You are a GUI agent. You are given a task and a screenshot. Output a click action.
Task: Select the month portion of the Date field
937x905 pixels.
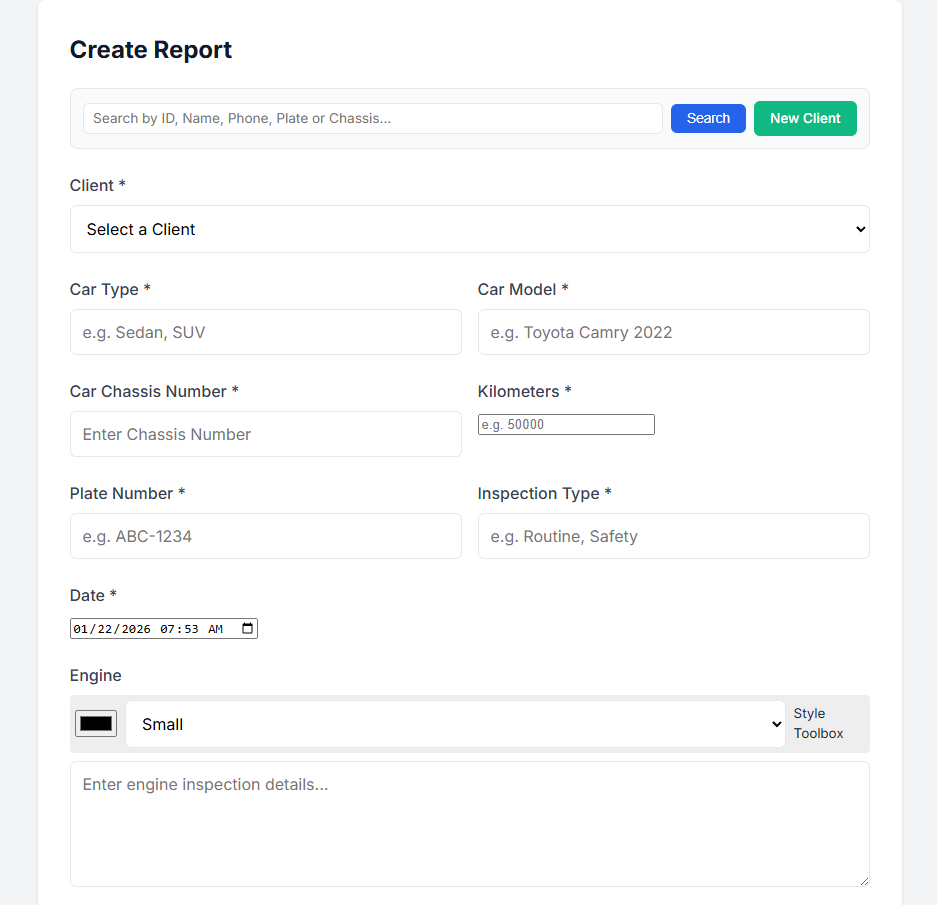(x=80, y=628)
